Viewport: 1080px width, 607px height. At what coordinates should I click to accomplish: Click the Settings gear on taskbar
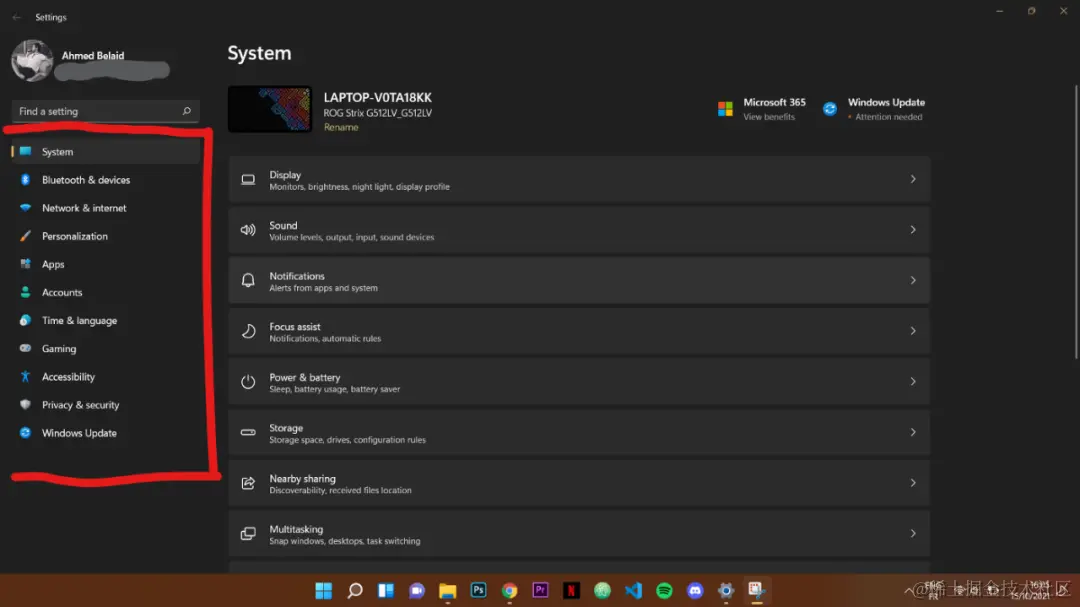click(726, 590)
